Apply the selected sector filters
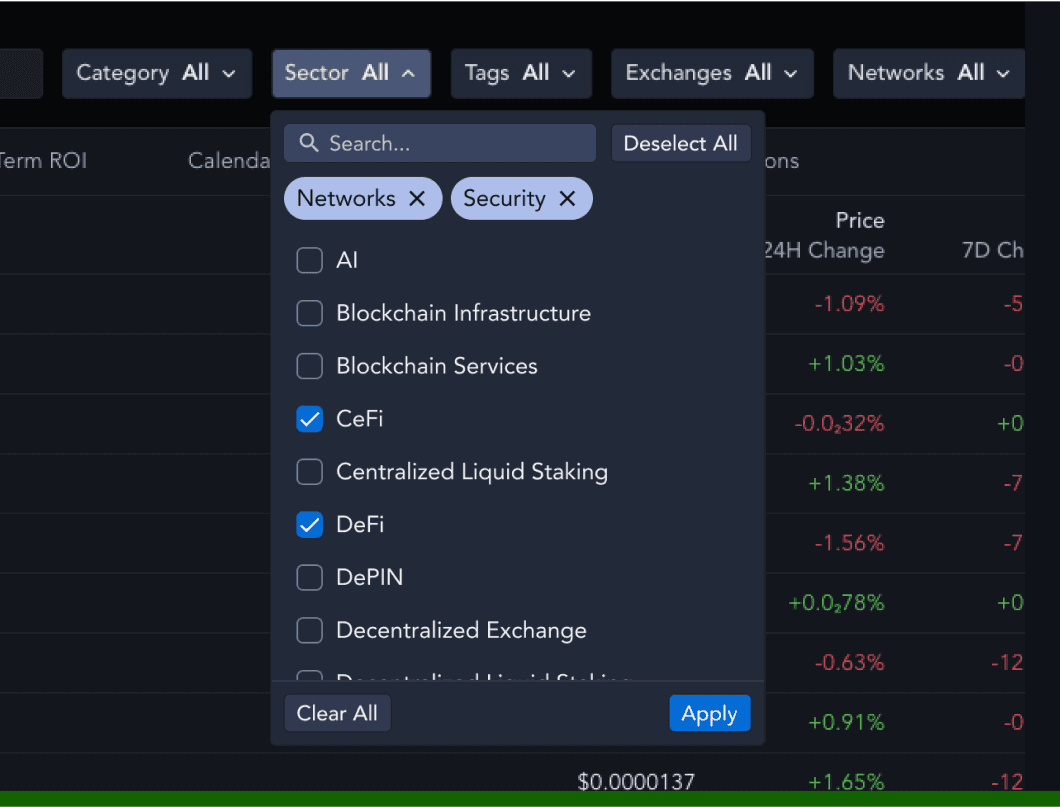The height and width of the screenshot is (807, 1060). 710,713
